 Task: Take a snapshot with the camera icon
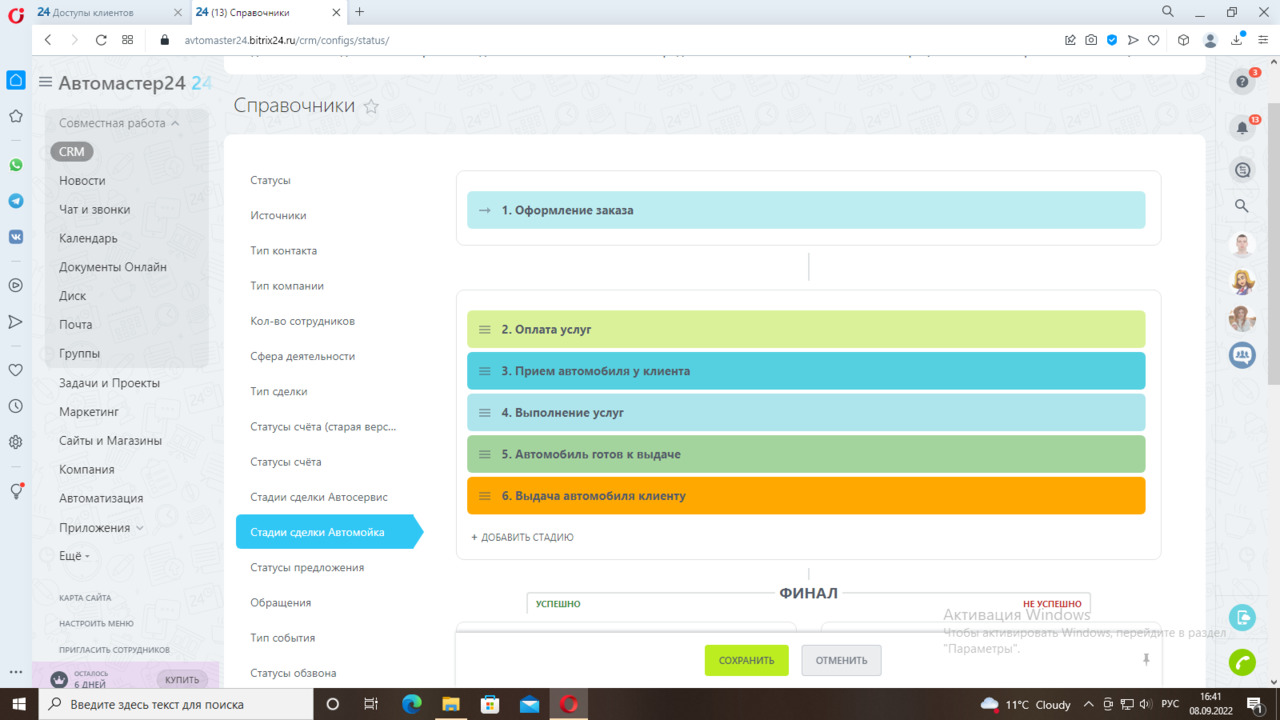(x=1091, y=40)
